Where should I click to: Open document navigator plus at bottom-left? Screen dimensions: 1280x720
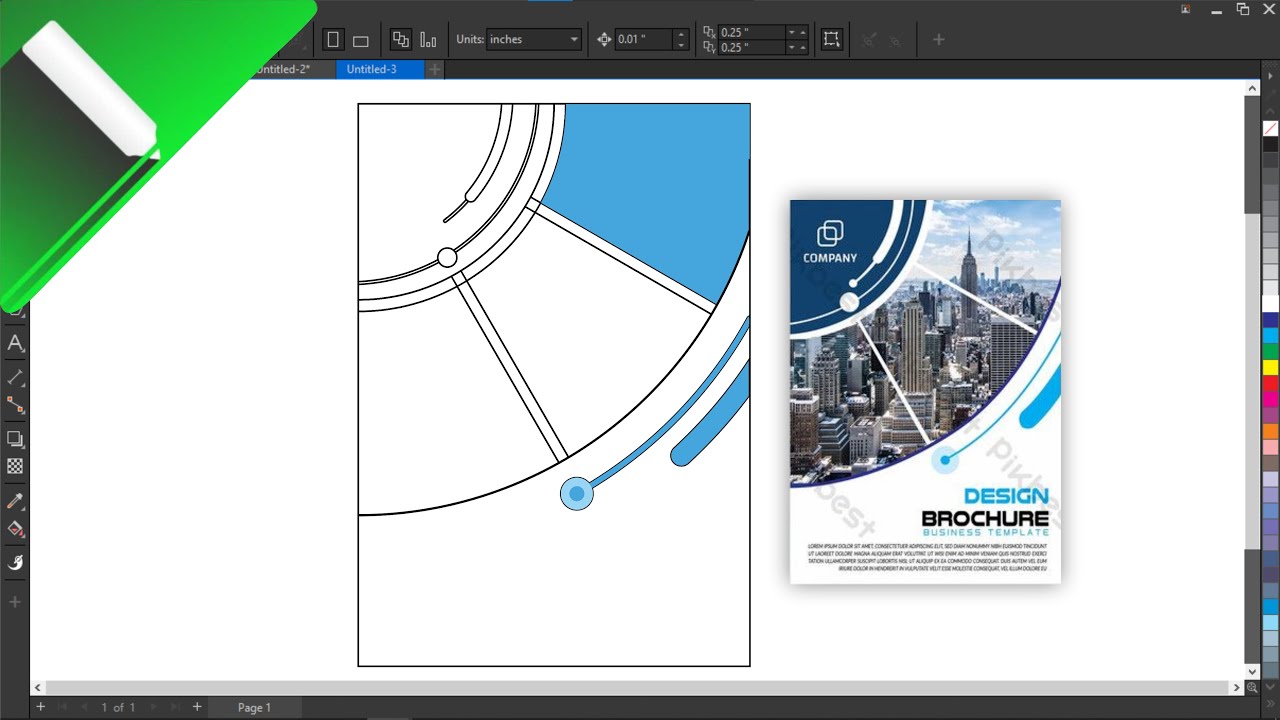41,707
